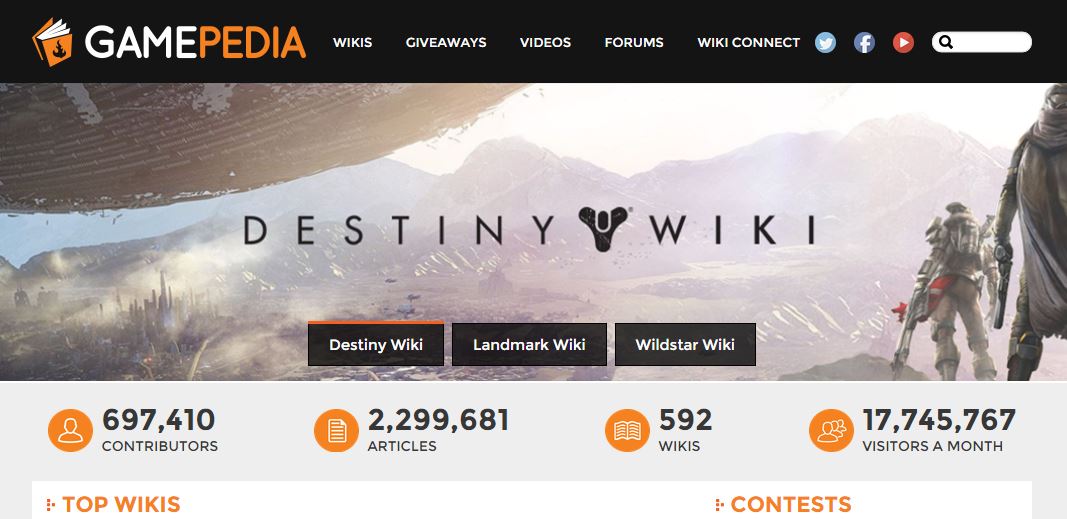Open the Facebook social icon
Viewport: 1067px width, 519px height.
coord(864,43)
